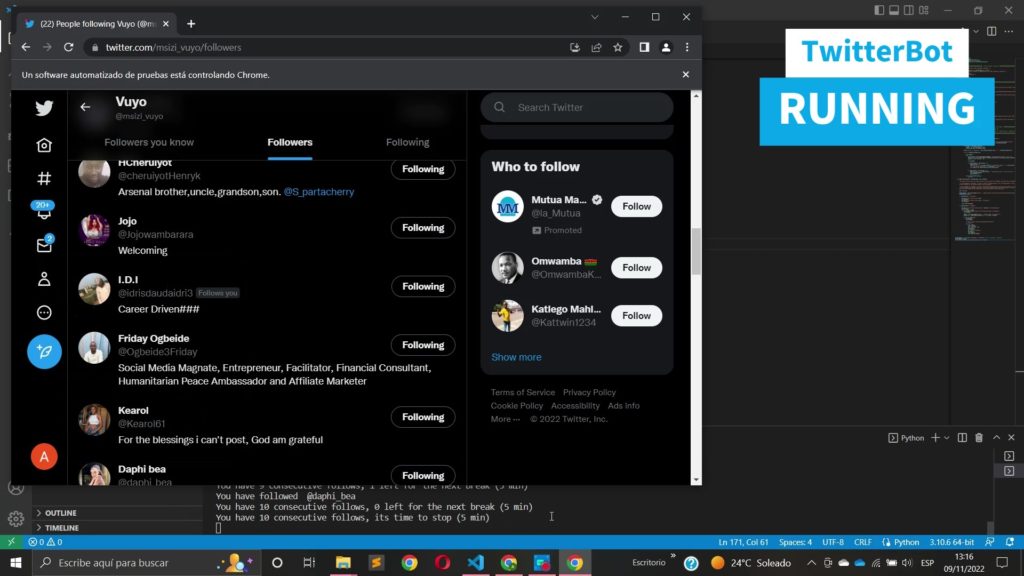The image size is (1024, 576).
Task: Switch to the Following tab
Action: click(407, 142)
